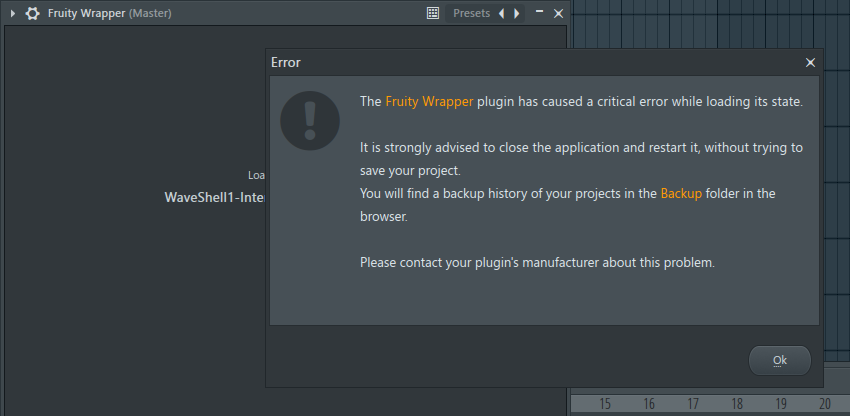This screenshot has height=416, width=850.
Task: Click bar 16 on the timeline ruler
Action: click(x=649, y=404)
